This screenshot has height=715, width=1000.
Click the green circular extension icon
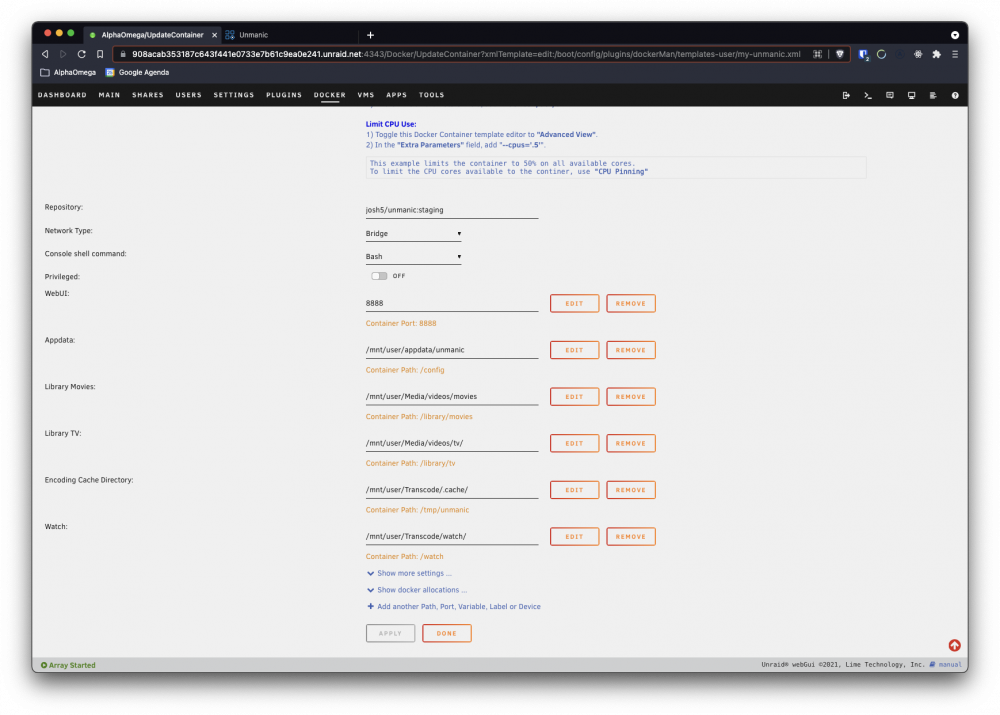point(881,54)
